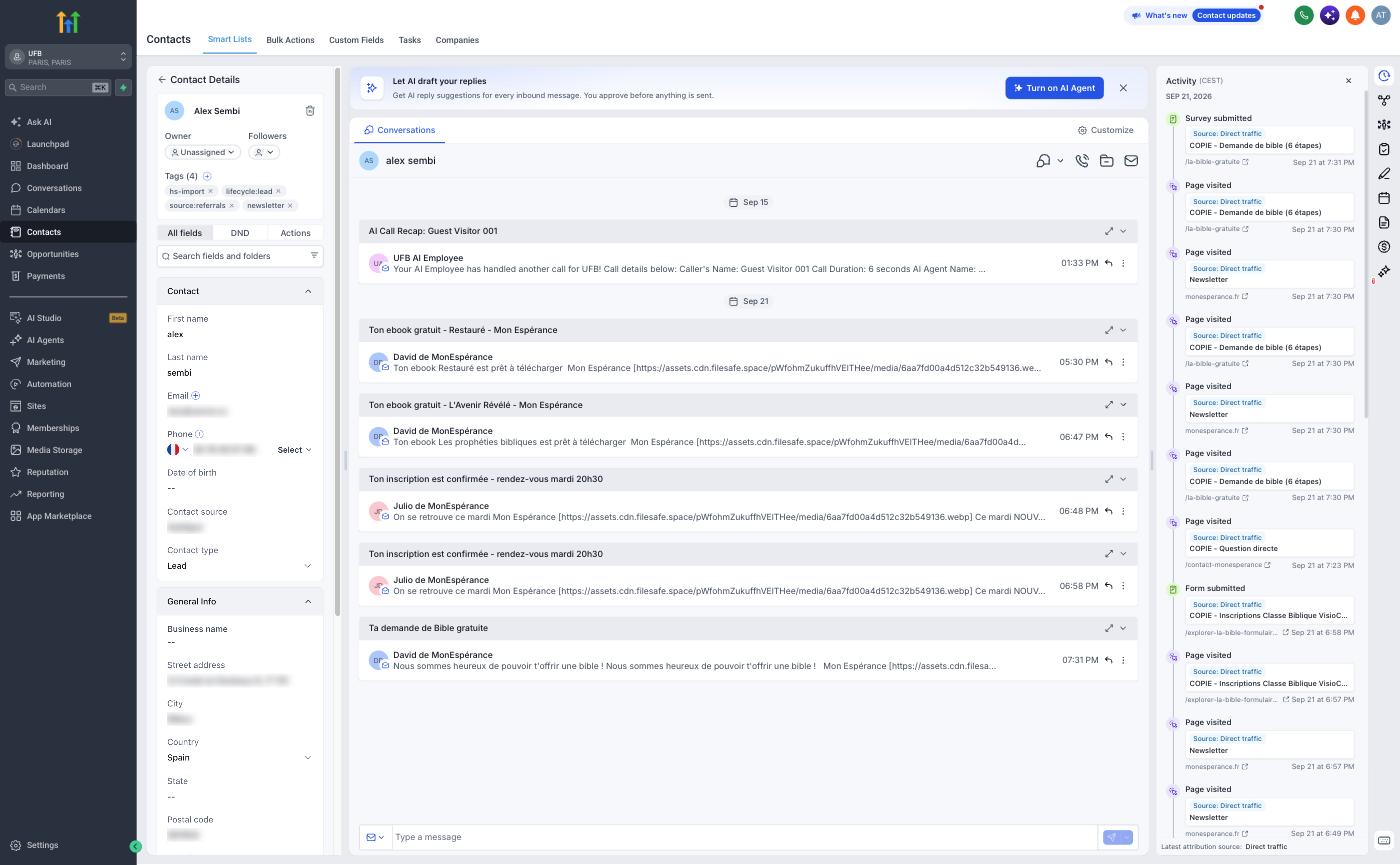
Task: Add a new tag with plus icon
Action: (207, 176)
